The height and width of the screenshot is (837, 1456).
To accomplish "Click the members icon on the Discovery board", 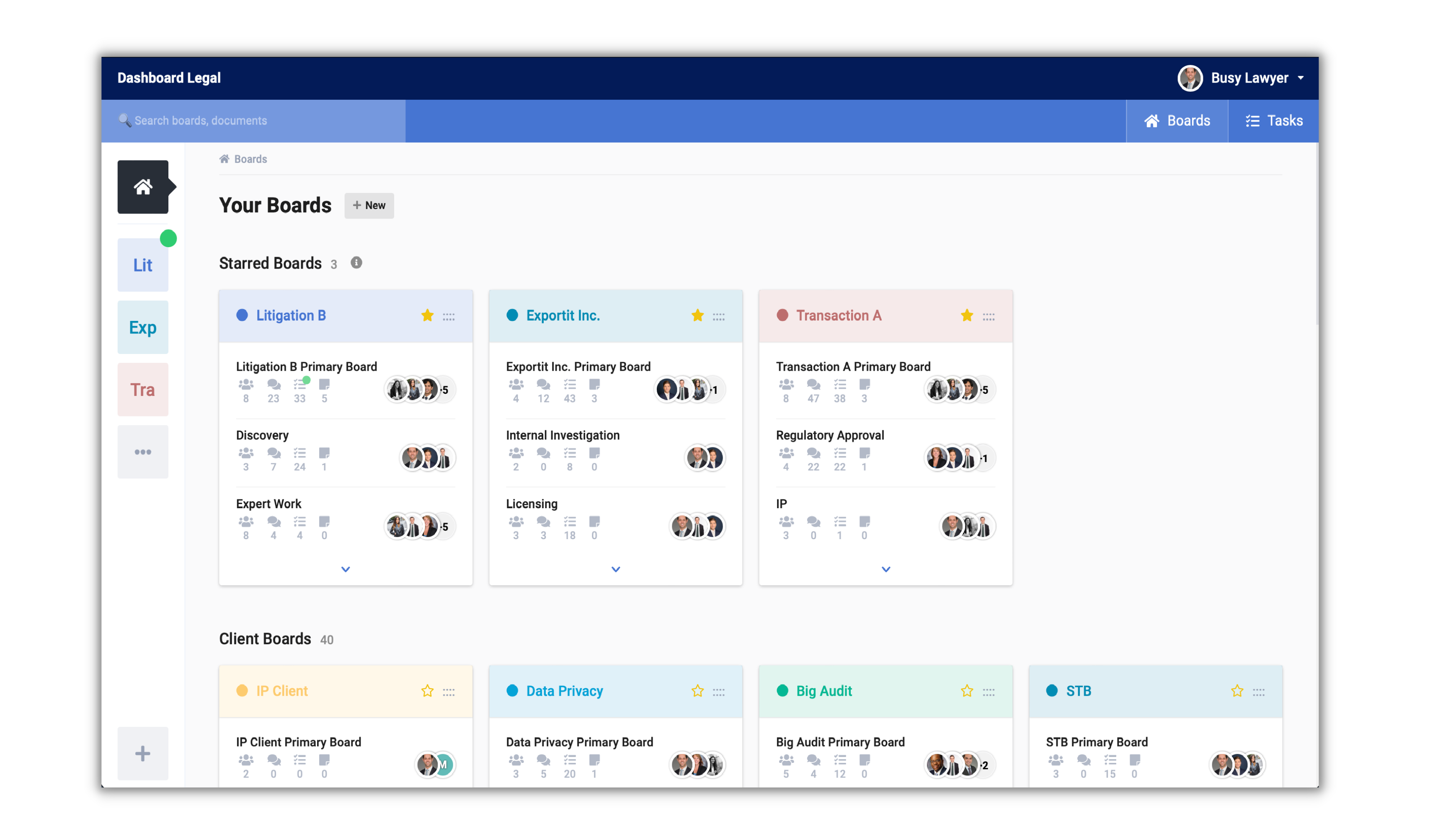I will pos(246,453).
